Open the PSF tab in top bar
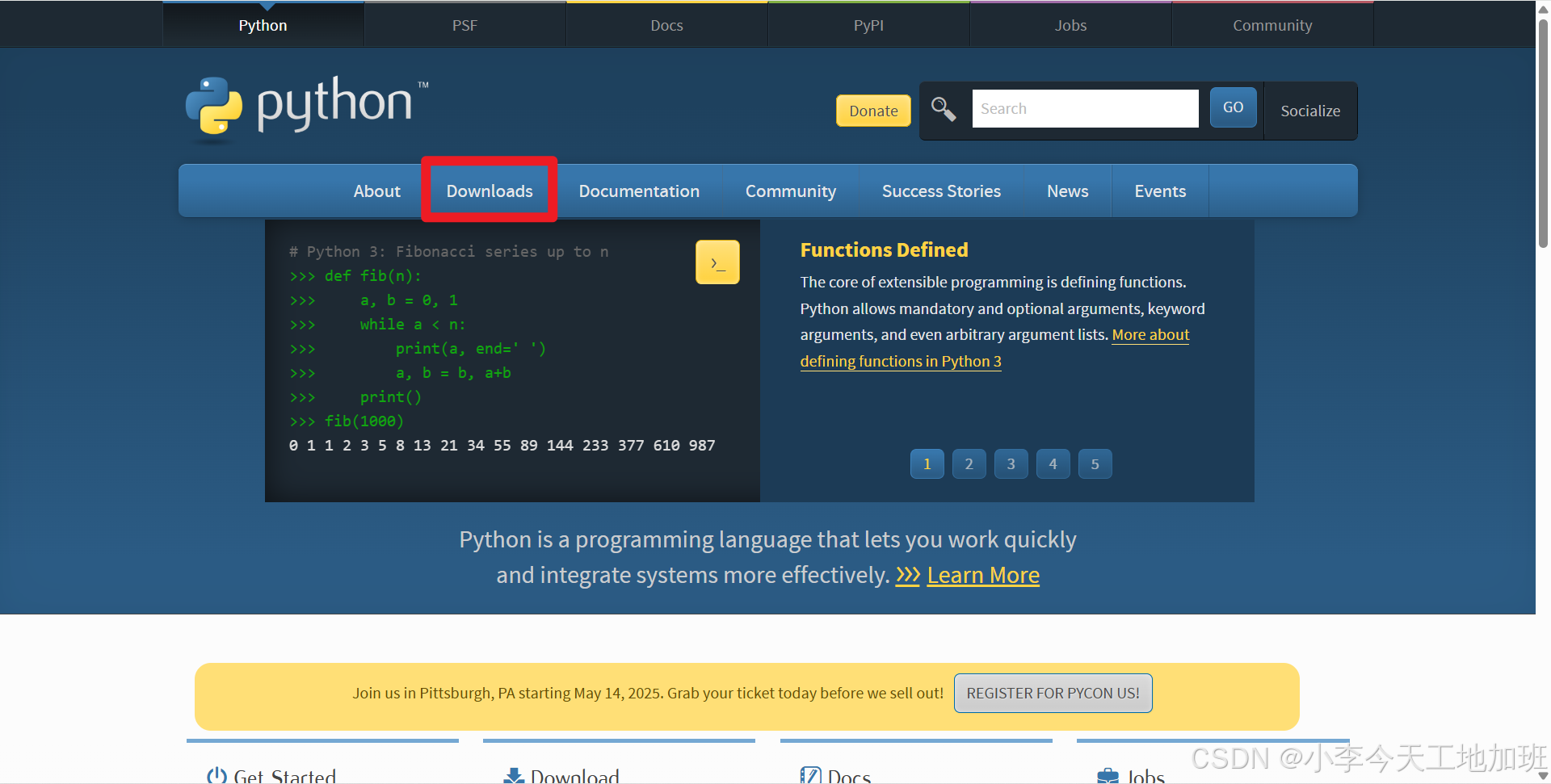The height and width of the screenshot is (784, 1551). click(465, 25)
